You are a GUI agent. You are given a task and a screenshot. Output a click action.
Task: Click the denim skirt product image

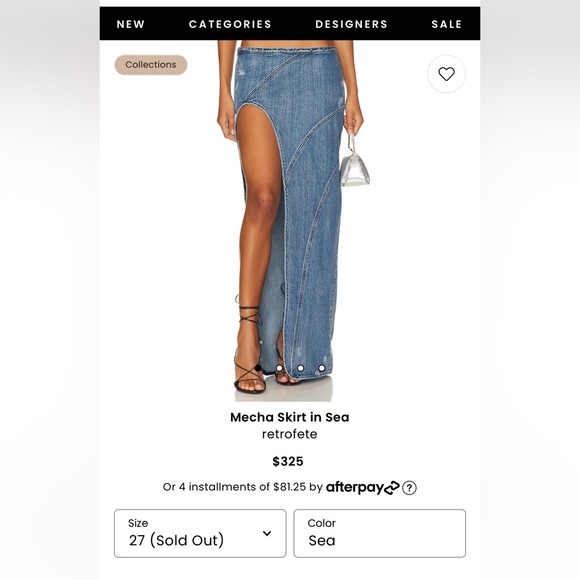pos(290,221)
